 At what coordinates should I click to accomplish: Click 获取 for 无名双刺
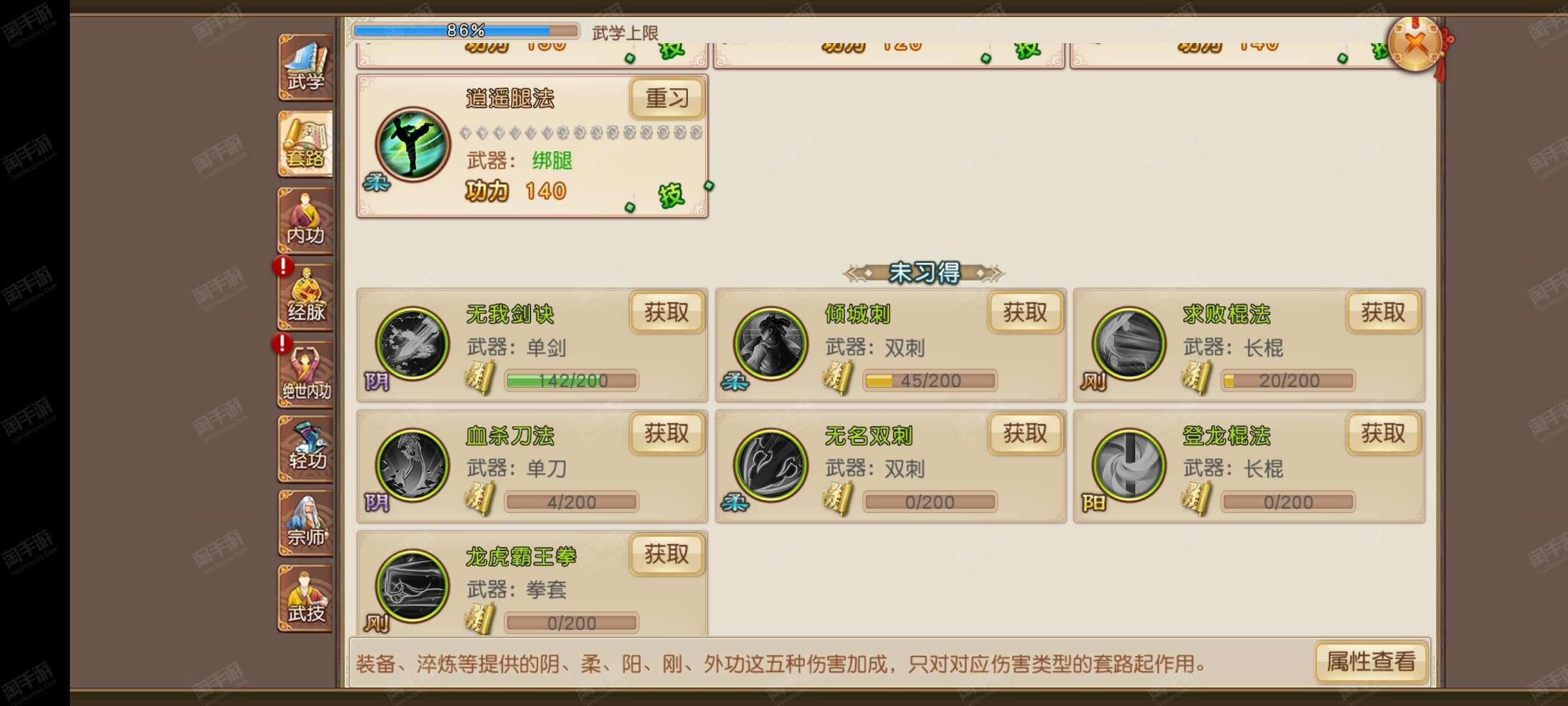(x=1025, y=433)
